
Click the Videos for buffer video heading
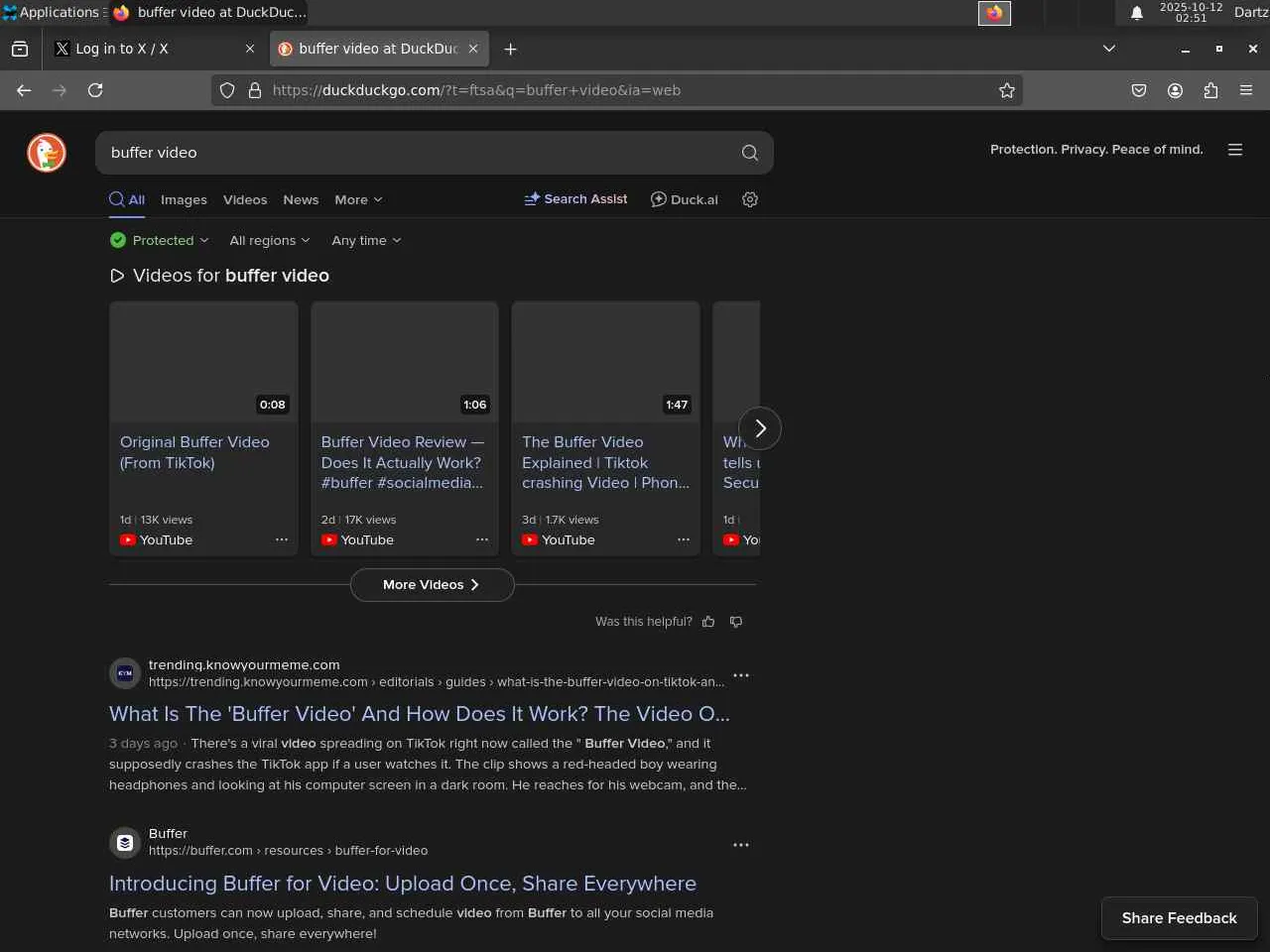[219, 276]
